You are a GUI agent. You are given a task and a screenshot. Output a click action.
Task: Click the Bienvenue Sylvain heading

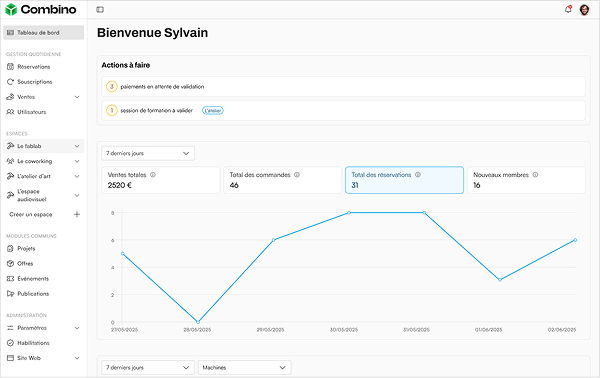pyautogui.click(x=152, y=33)
